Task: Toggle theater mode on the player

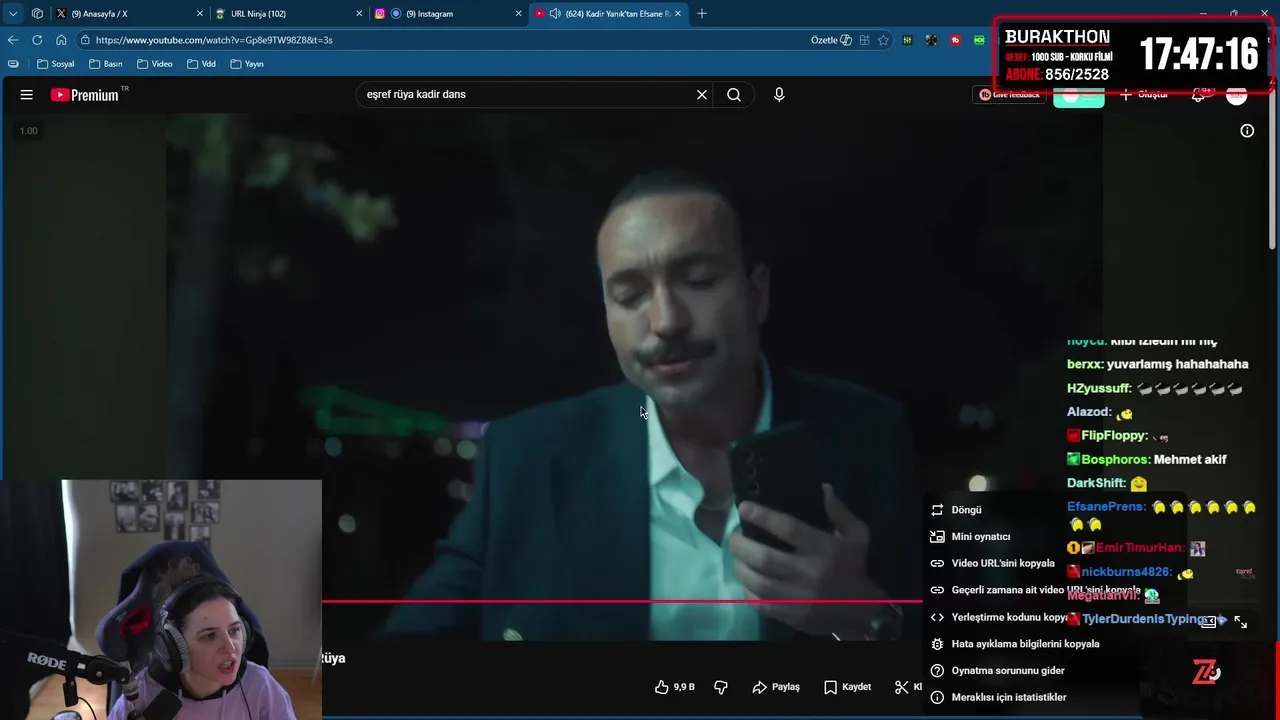Action: coord(1208,621)
